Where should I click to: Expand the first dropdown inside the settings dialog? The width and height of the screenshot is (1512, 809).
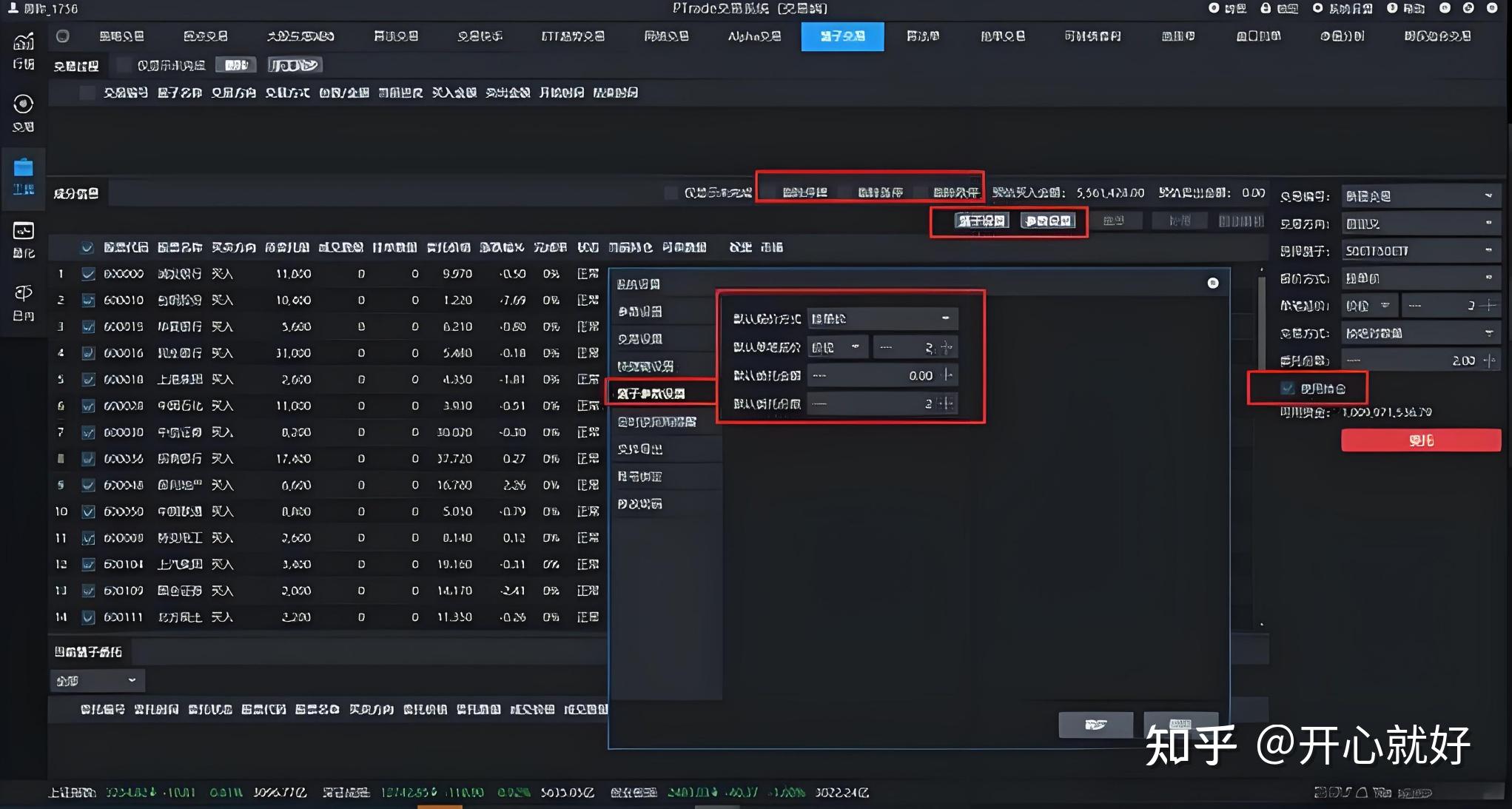coord(882,318)
